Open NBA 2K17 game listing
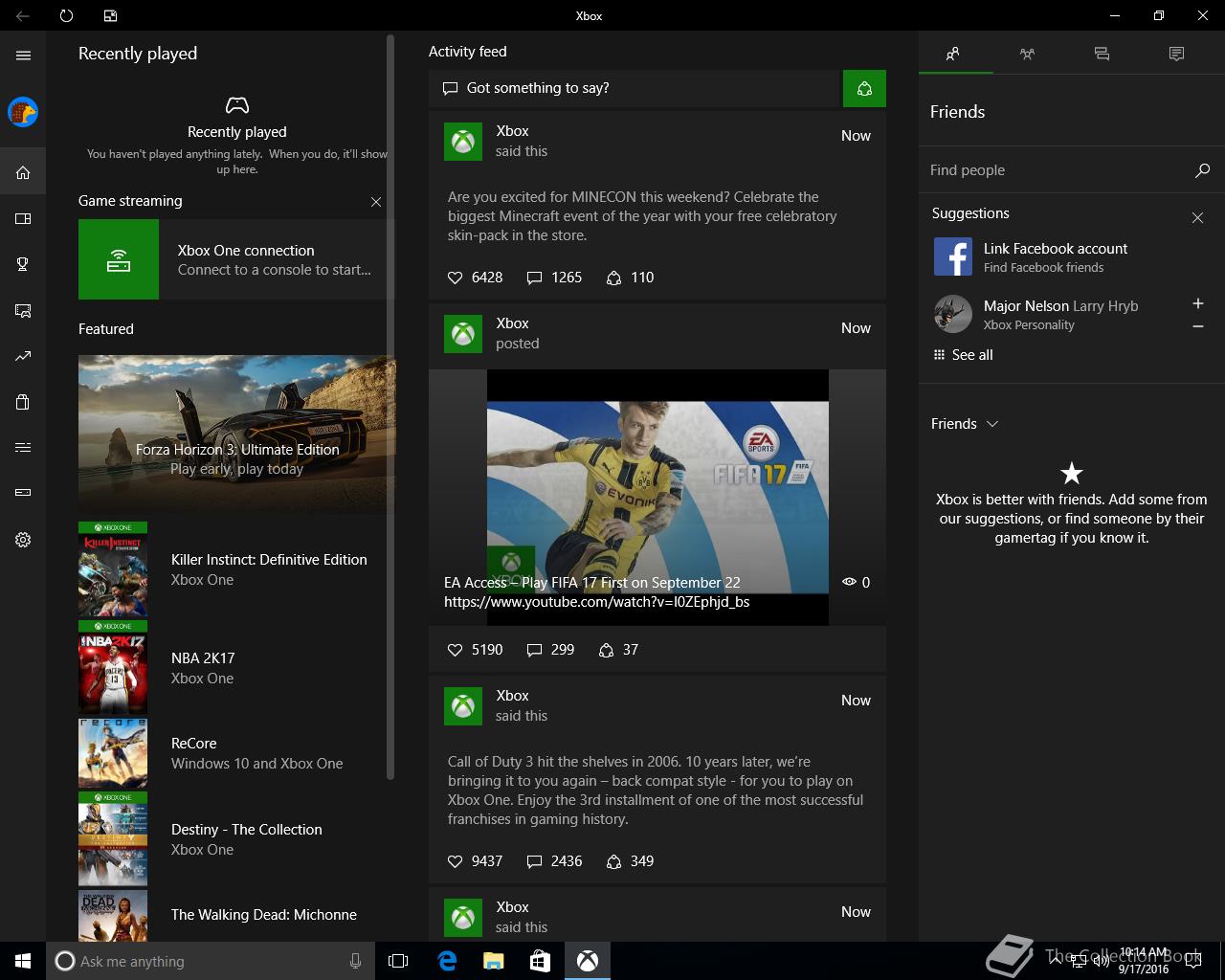1225x980 pixels. tap(236, 668)
